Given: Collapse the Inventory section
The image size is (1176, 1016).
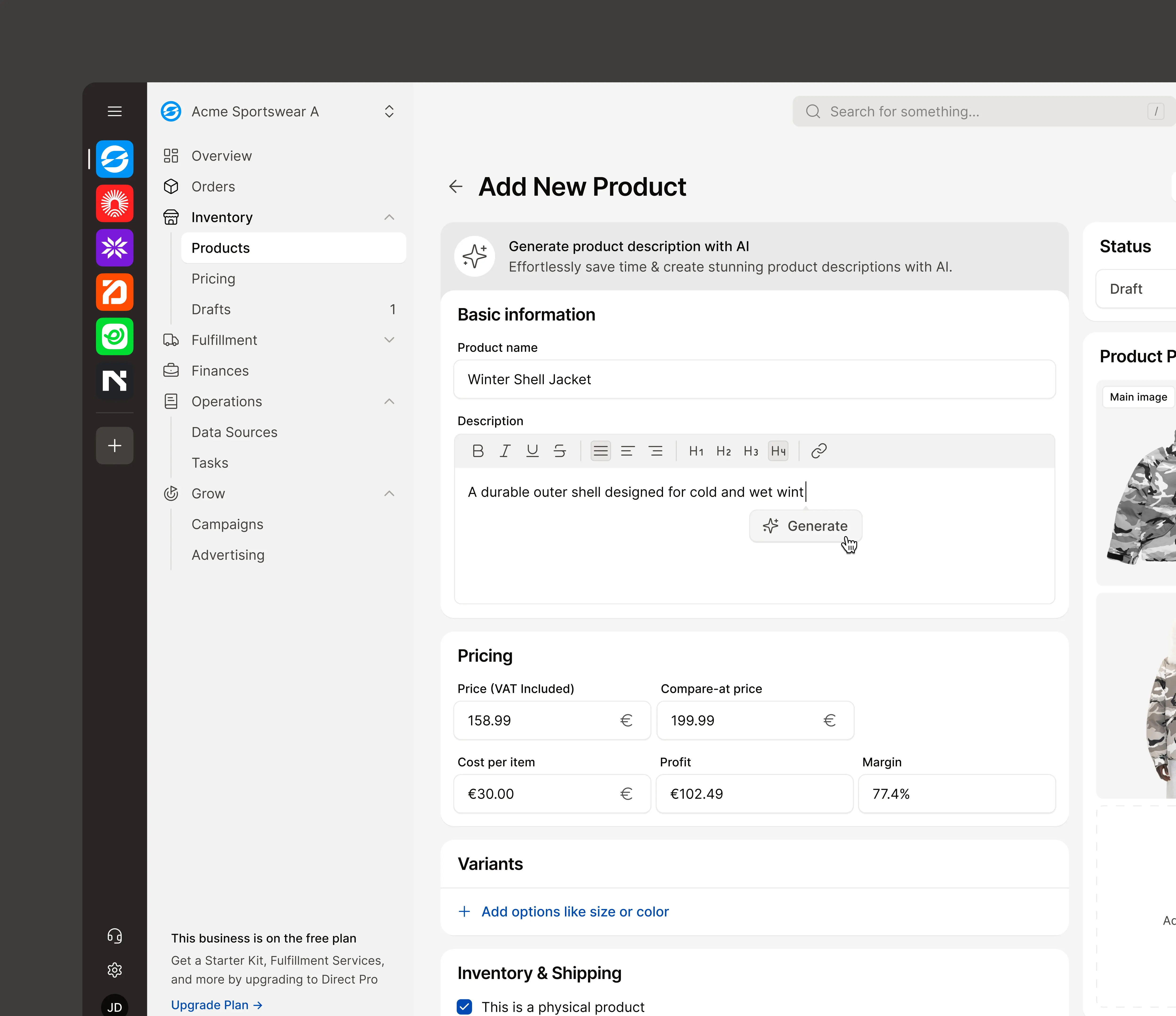Looking at the screenshot, I should tap(389, 217).
